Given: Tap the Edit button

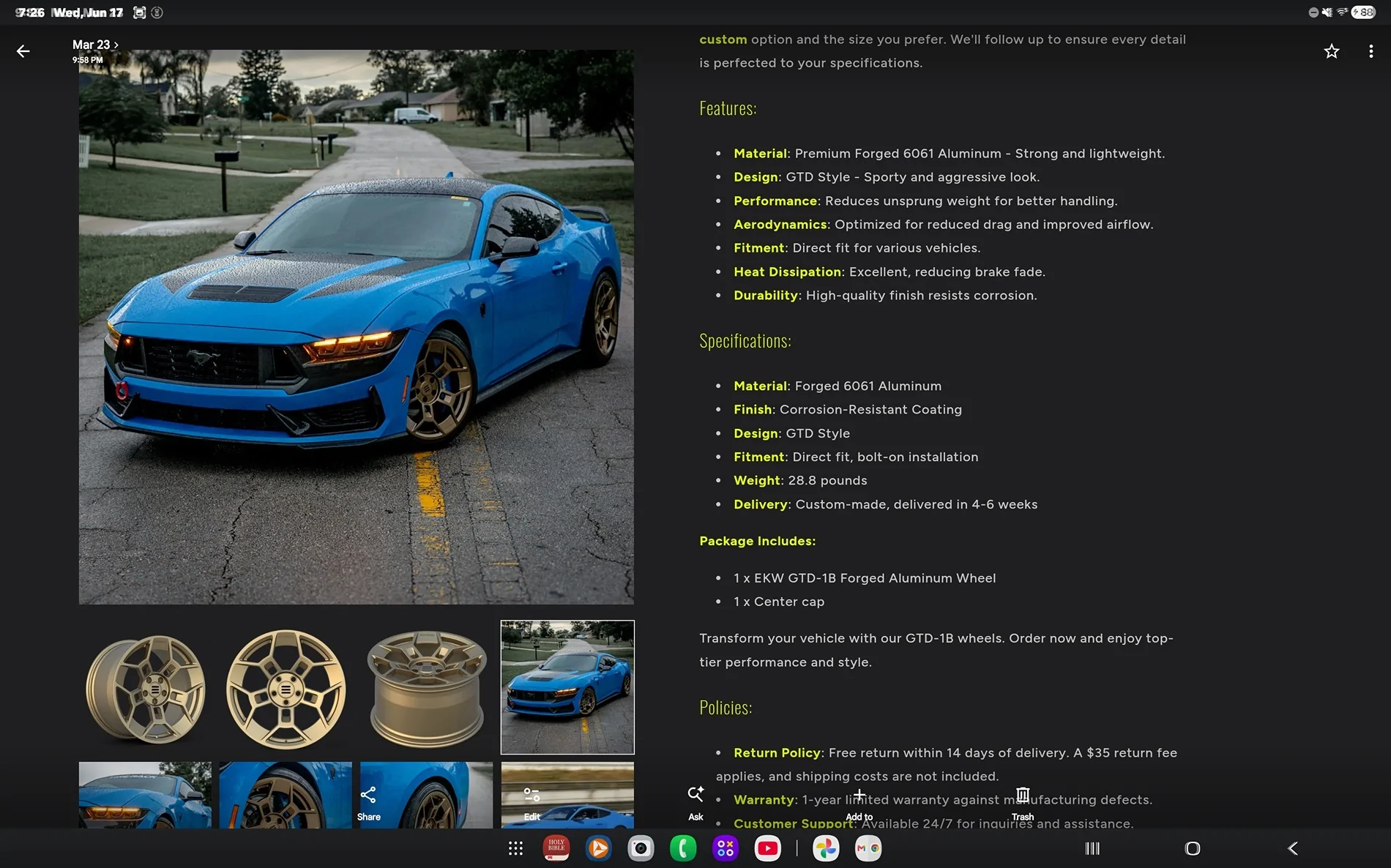Looking at the screenshot, I should point(532,804).
